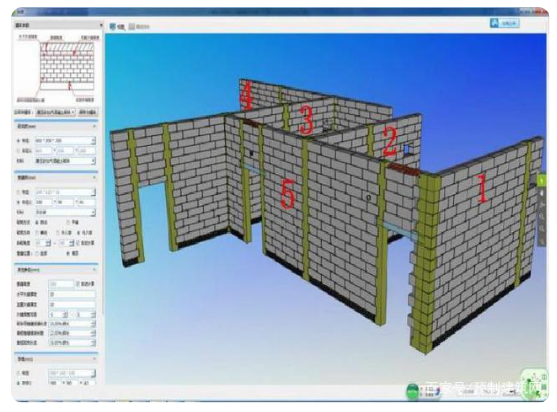Click the fifth icon on right vertical toolbar
557x412 pixels.
click(542, 228)
